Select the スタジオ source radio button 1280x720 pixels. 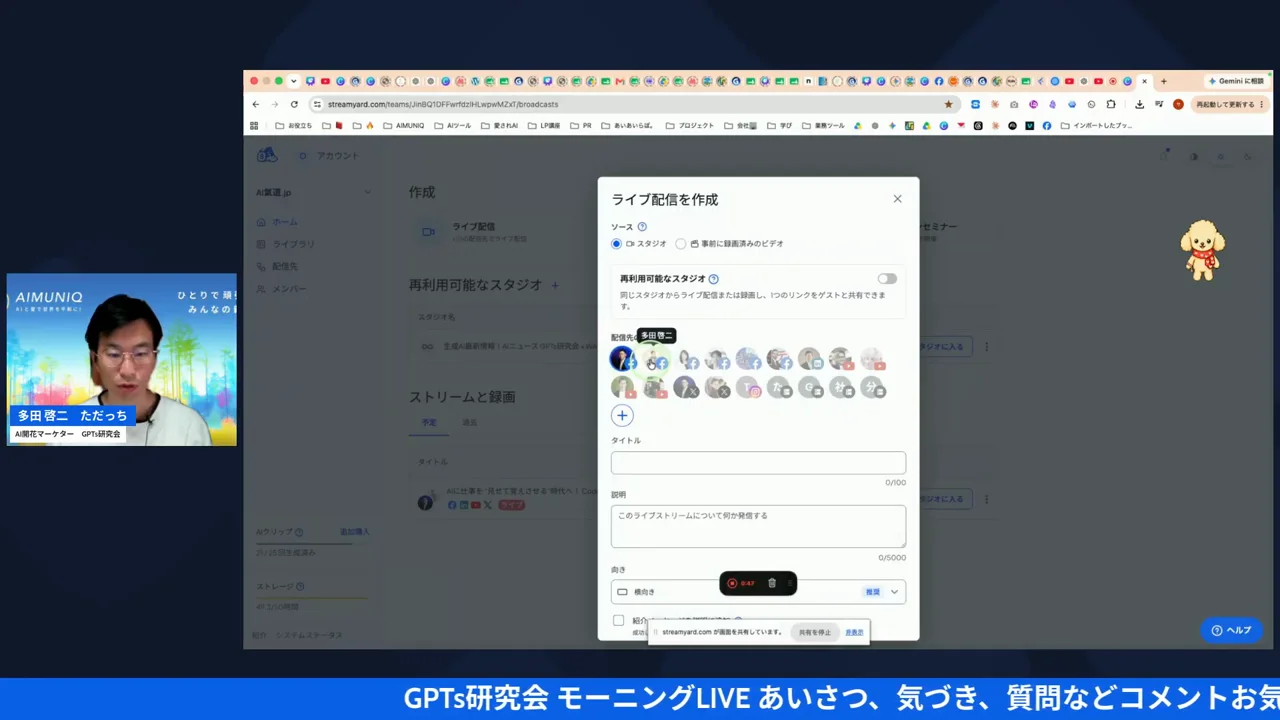617,243
